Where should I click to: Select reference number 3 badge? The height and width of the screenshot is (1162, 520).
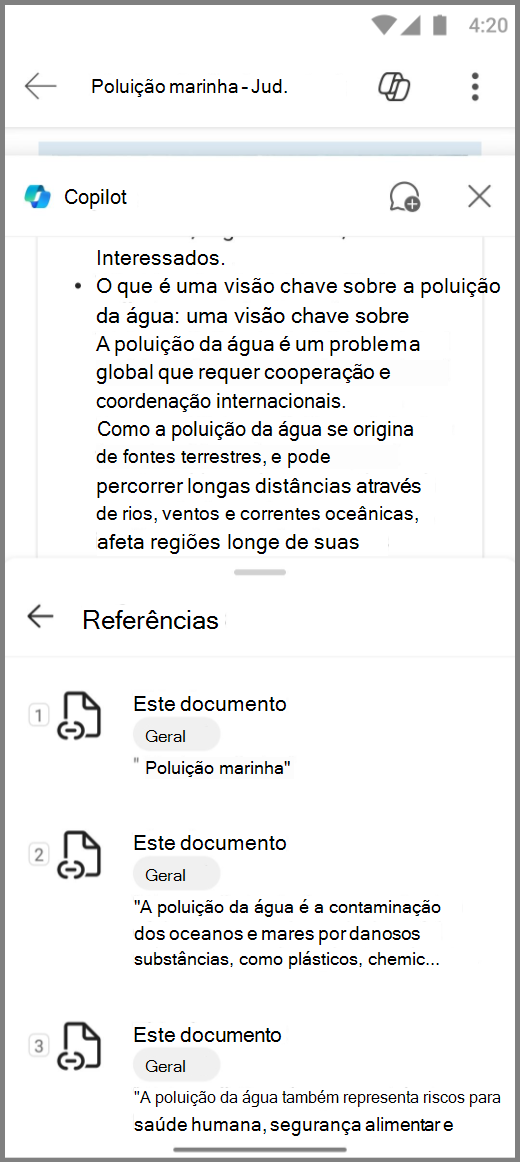point(39,1046)
